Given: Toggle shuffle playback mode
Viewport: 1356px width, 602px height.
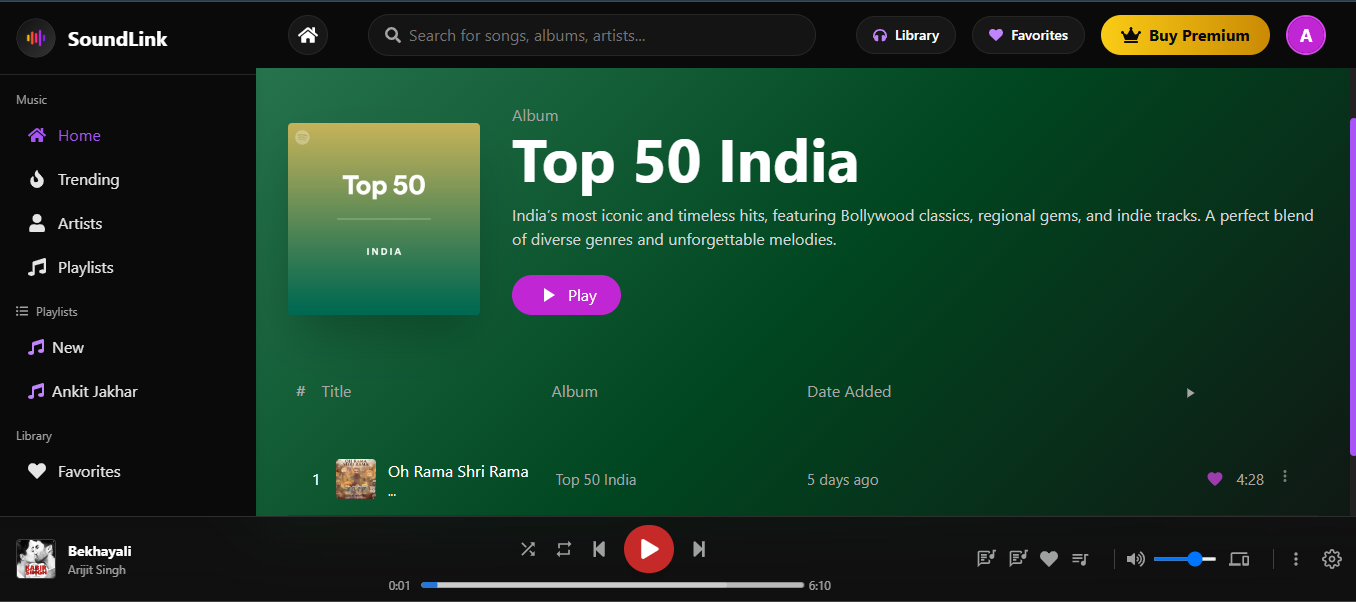Looking at the screenshot, I should [528, 549].
